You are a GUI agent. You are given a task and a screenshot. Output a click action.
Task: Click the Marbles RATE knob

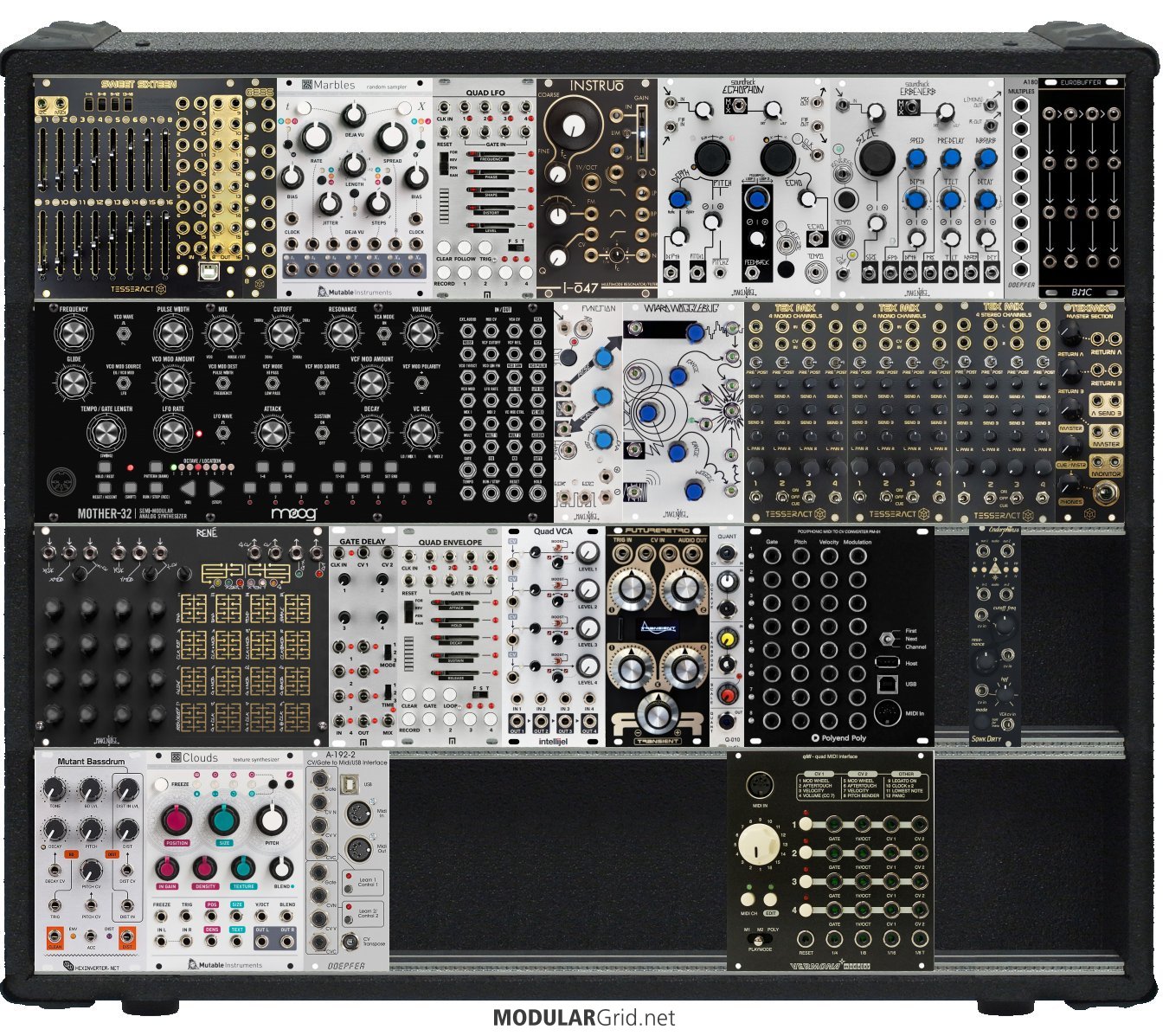(x=316, y=137)
